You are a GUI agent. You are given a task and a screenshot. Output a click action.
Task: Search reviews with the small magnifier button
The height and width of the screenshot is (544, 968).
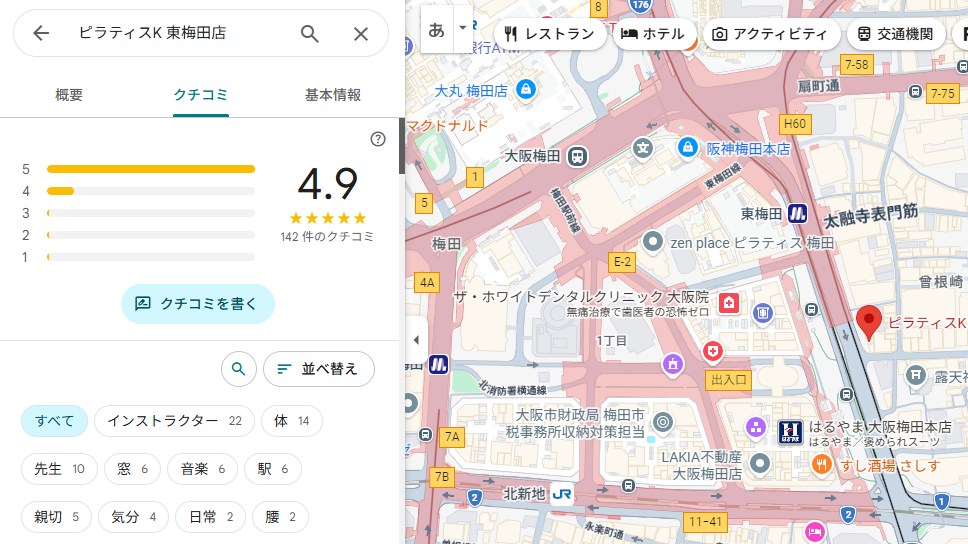238,369
